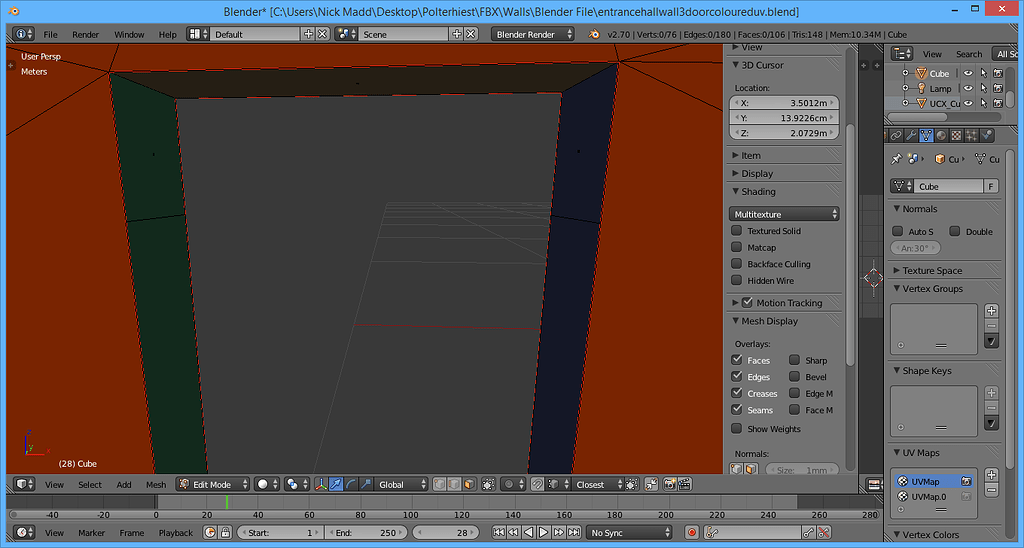1024x548 pixels.
Task: Click the Lamp bulb icon in outliner
Action: click(921, 88)
